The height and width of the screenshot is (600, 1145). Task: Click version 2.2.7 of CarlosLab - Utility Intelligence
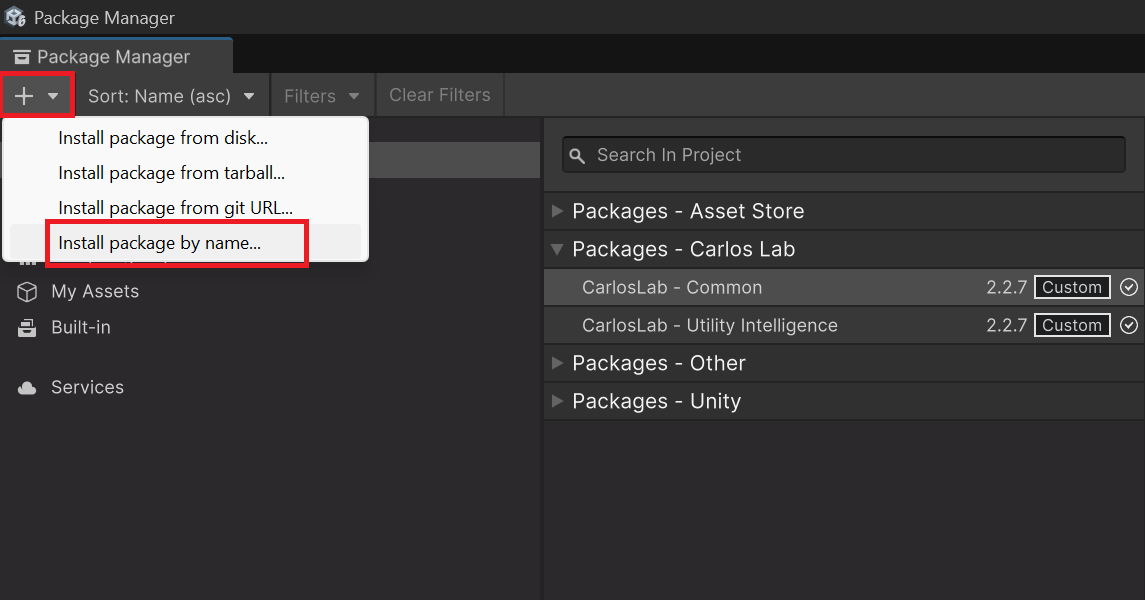click(x=1006, y=325)
